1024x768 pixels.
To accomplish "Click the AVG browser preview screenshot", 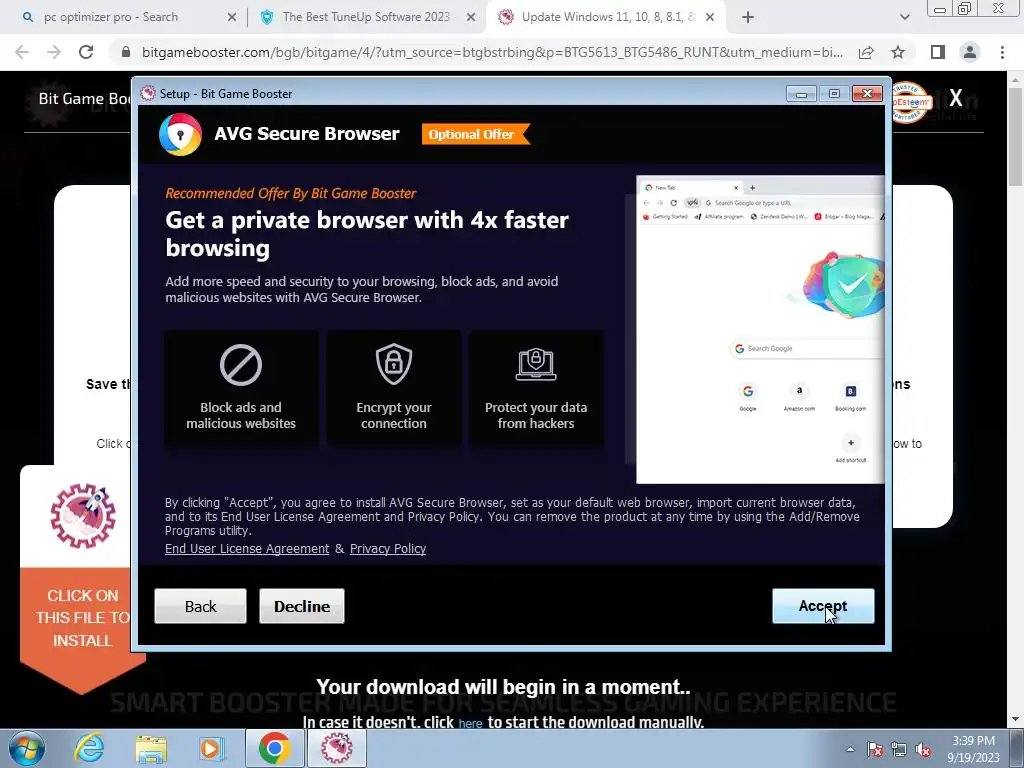I will point(760,330).
